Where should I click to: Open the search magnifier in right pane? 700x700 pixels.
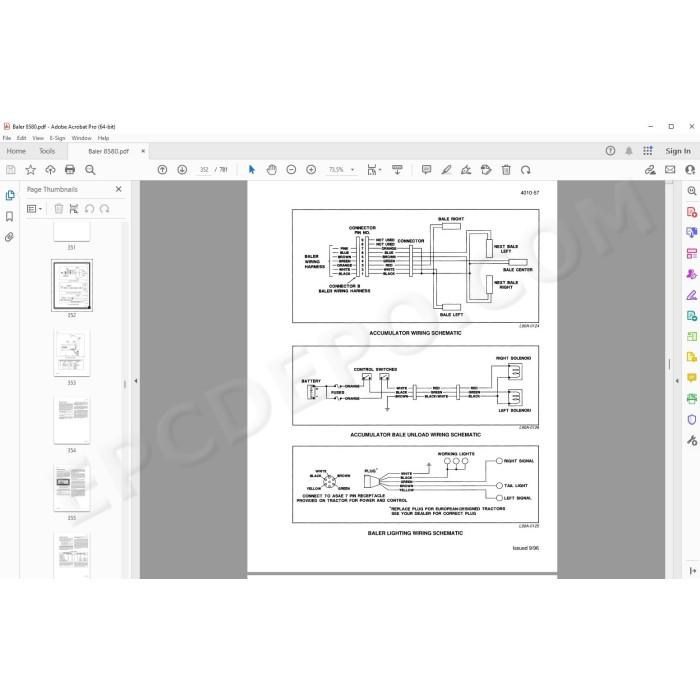click(692, 191)
